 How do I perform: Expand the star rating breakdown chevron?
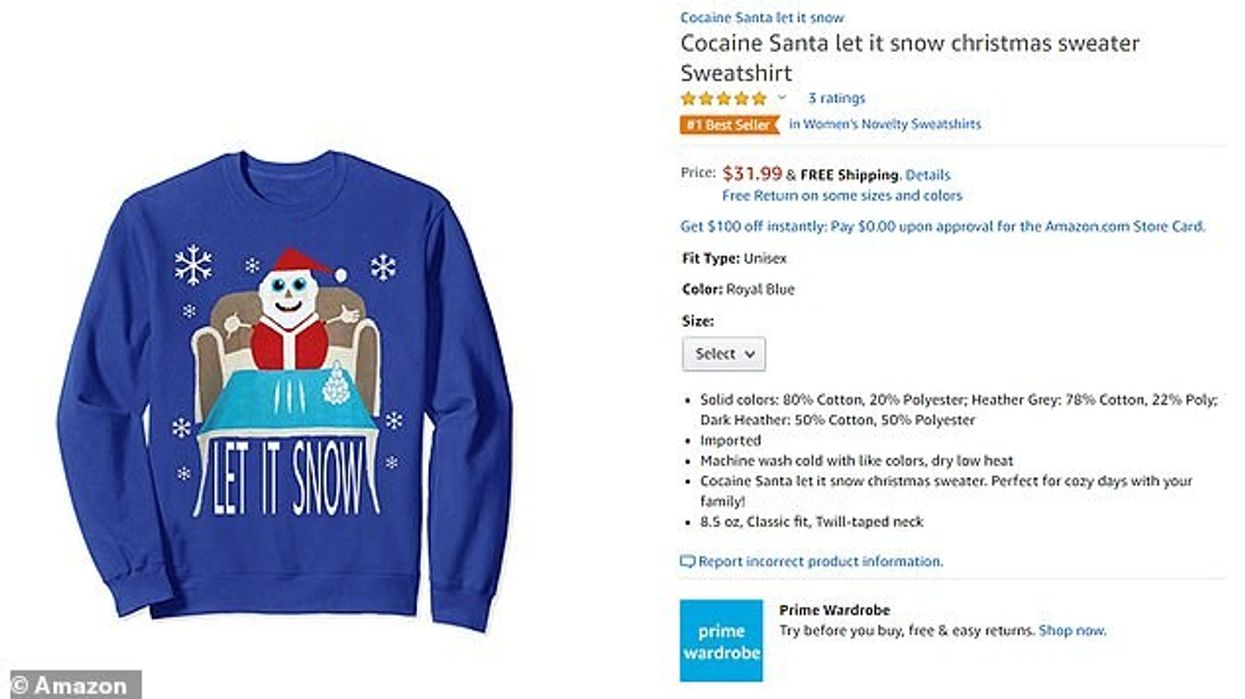point(782,98)
